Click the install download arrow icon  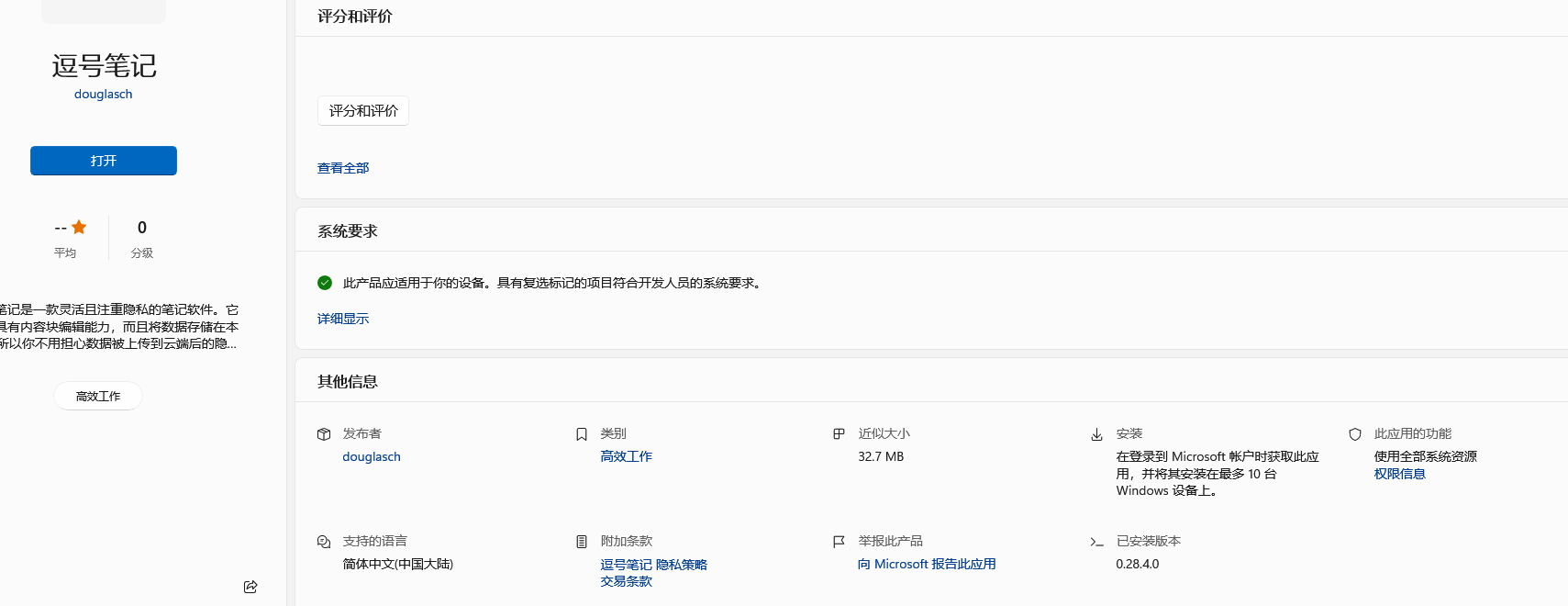pos(1096,434)
